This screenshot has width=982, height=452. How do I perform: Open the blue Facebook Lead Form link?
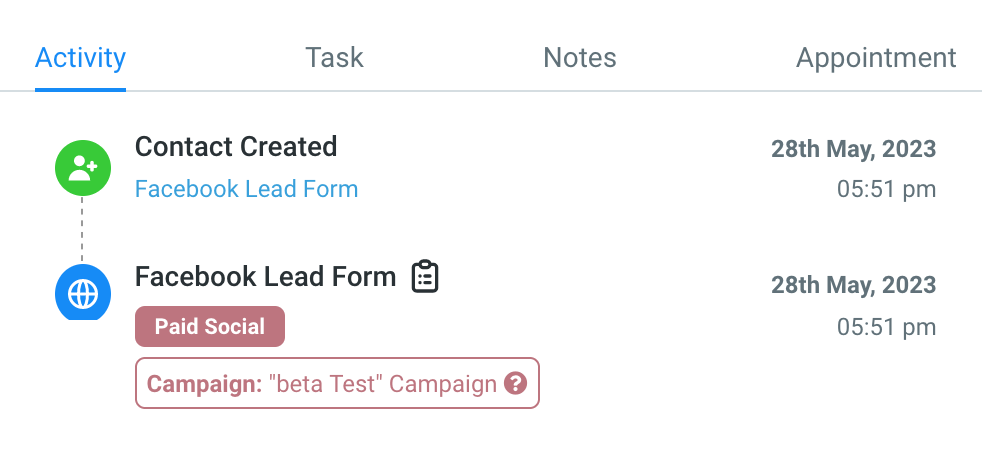pos(246,189)
